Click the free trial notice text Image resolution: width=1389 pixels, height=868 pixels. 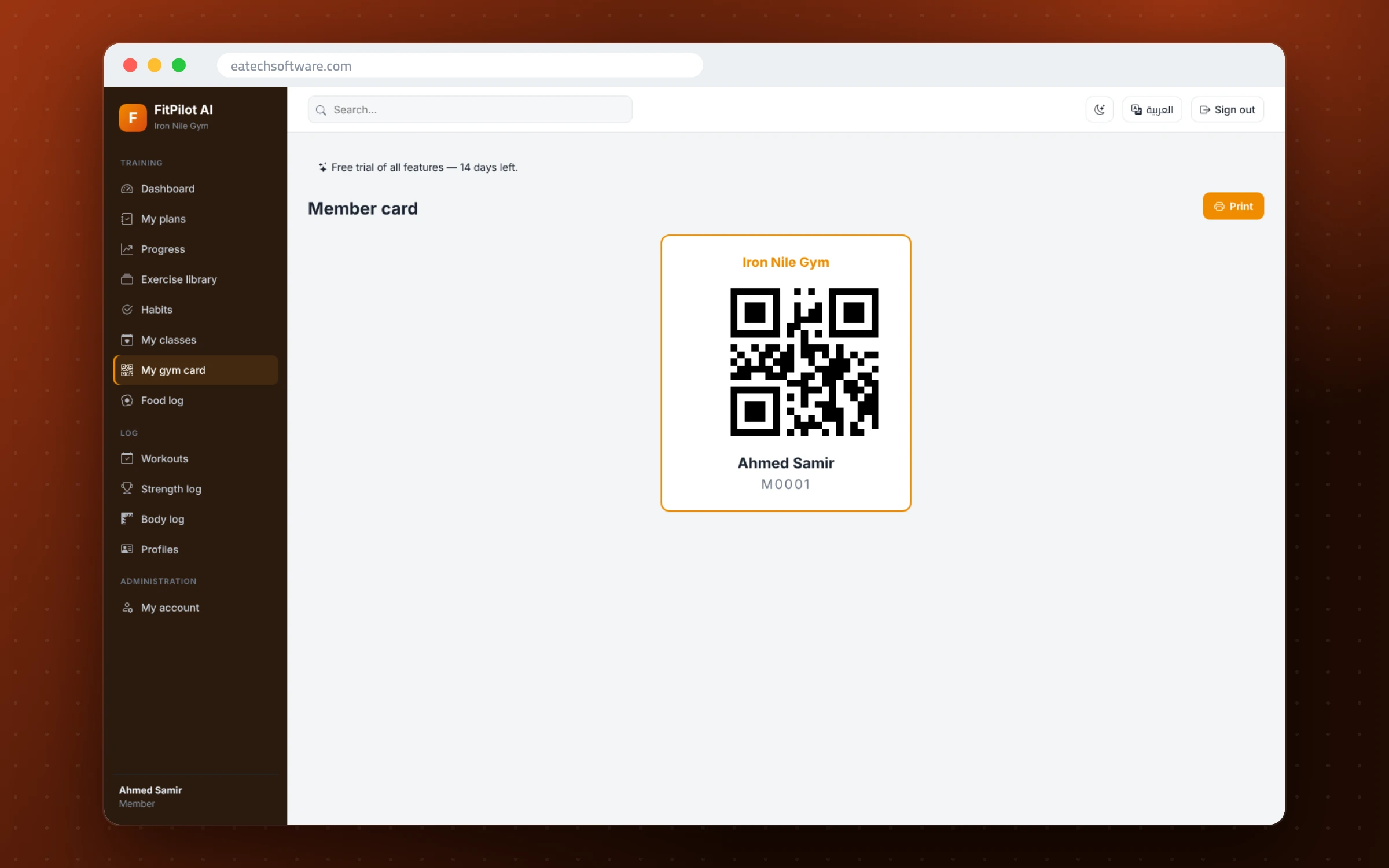point(424,167)
